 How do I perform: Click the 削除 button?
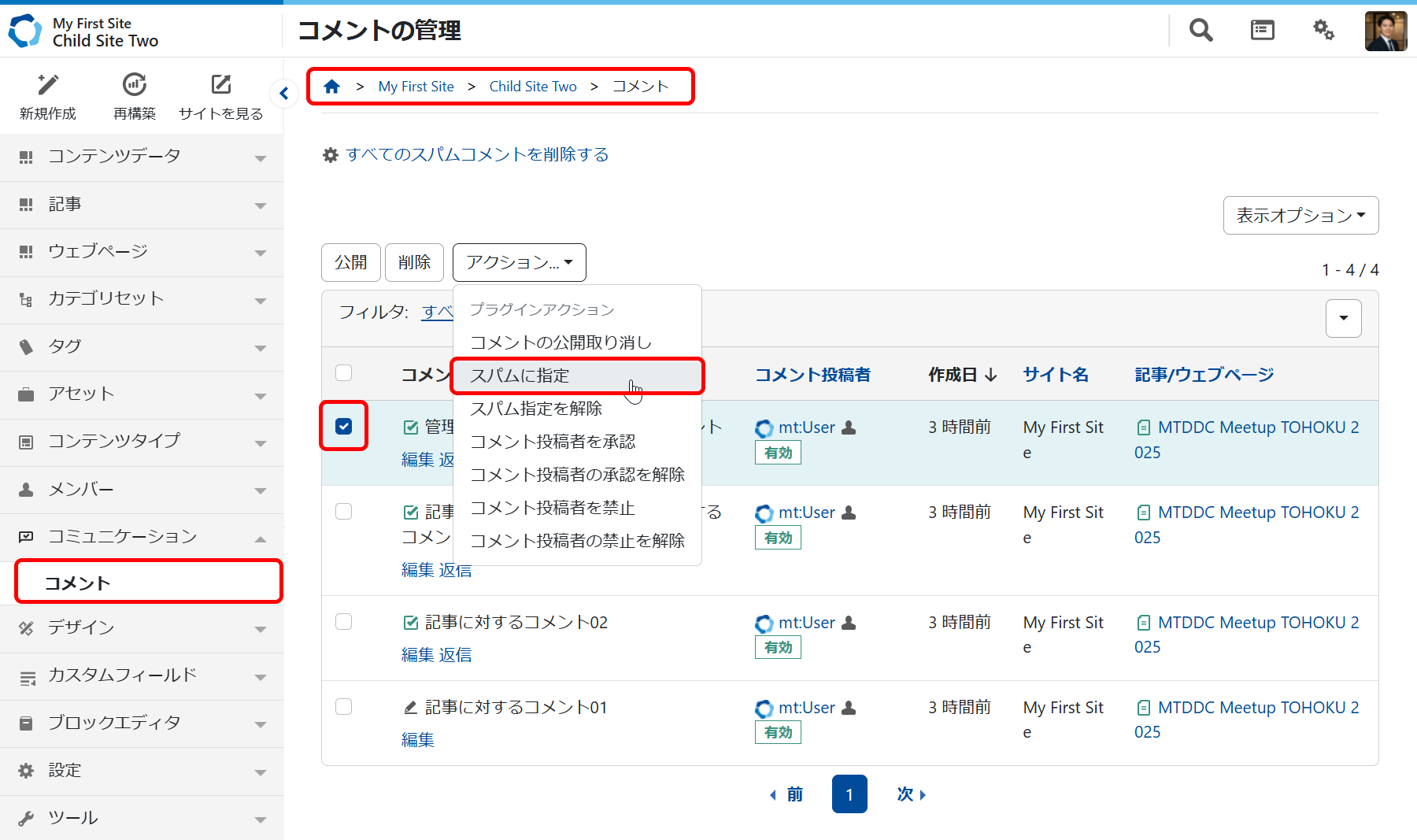coord(414,262)
